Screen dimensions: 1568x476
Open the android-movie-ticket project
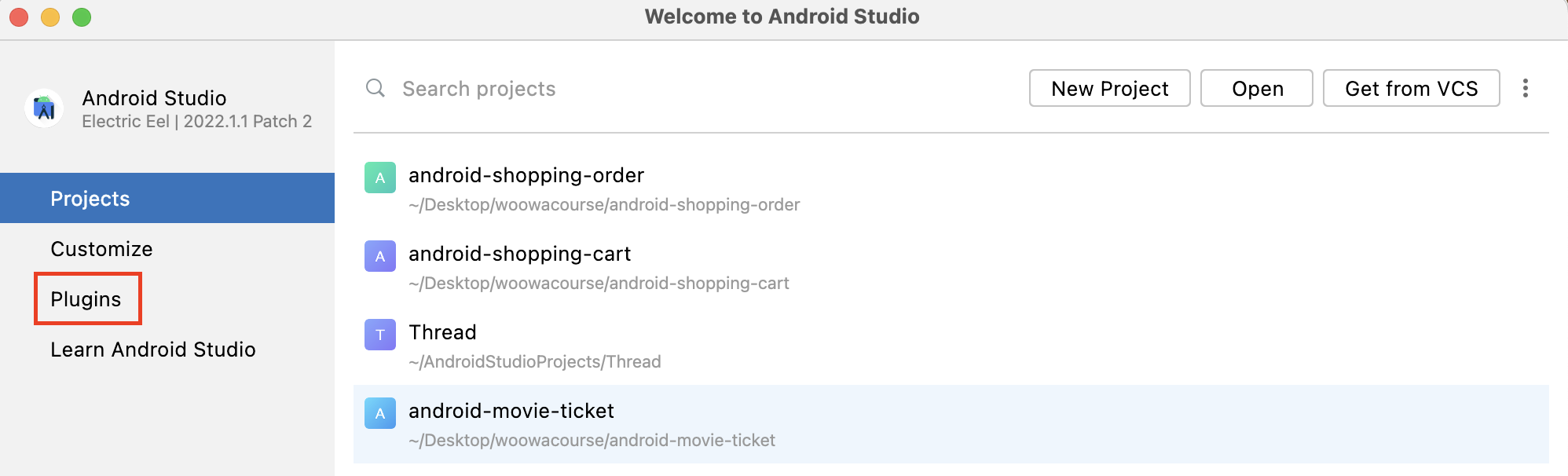[951, 424]
